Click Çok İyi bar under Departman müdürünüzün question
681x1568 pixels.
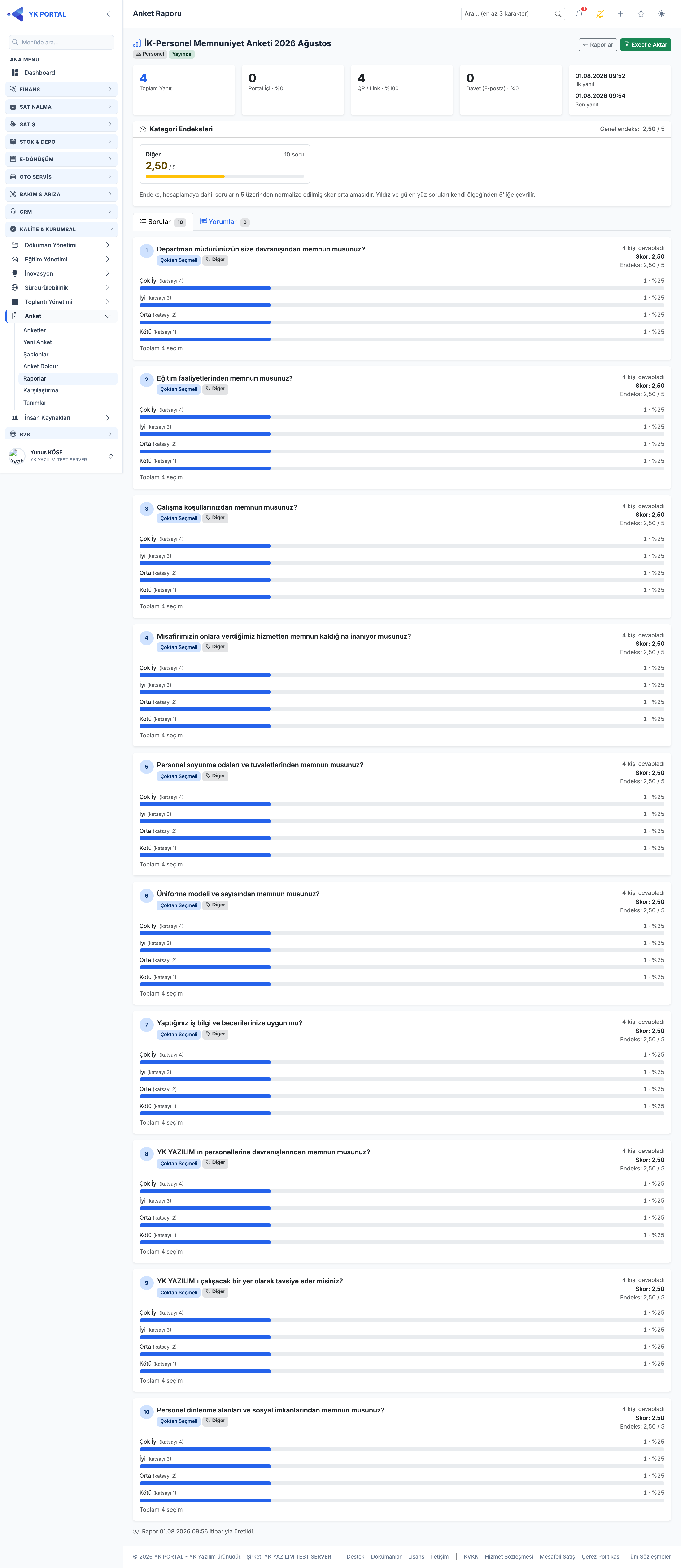[402, 289]
